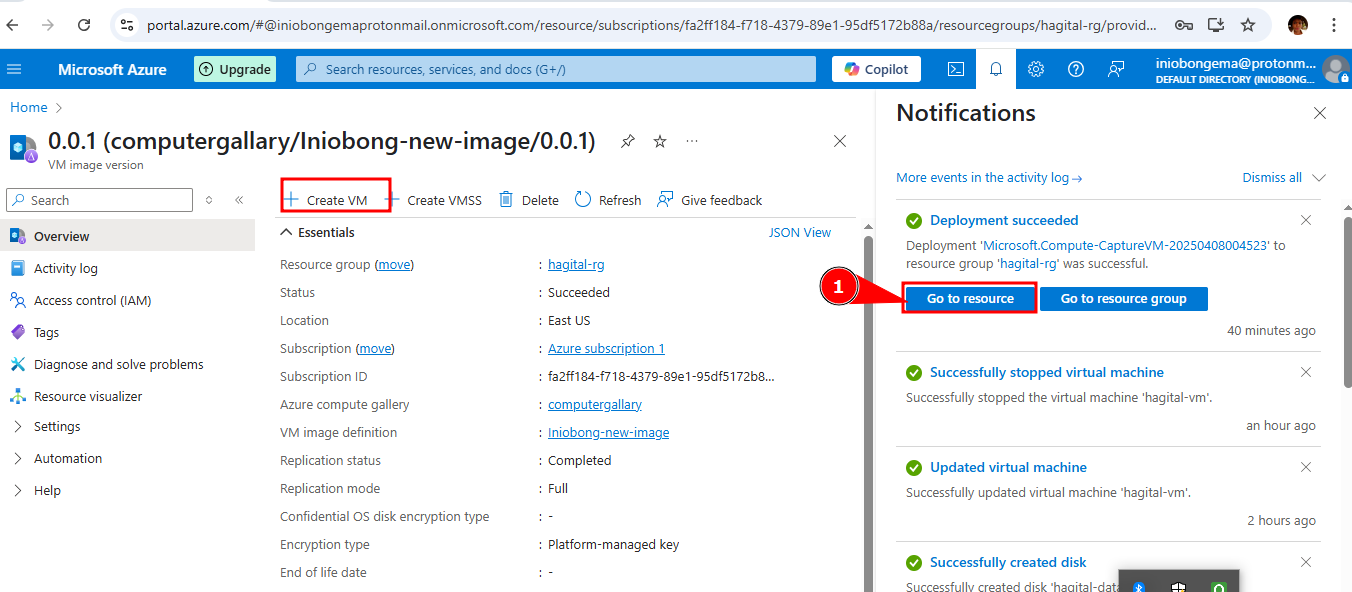Click More events in the activity log
Screen dimensions: 1352x592
pos(989,178)
